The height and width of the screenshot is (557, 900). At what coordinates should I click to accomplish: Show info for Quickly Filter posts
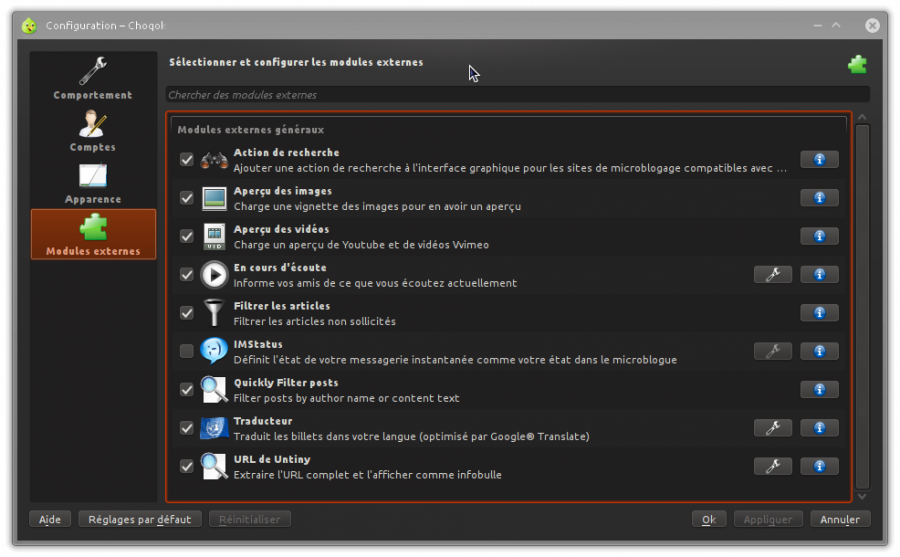(x=820, y=390)
